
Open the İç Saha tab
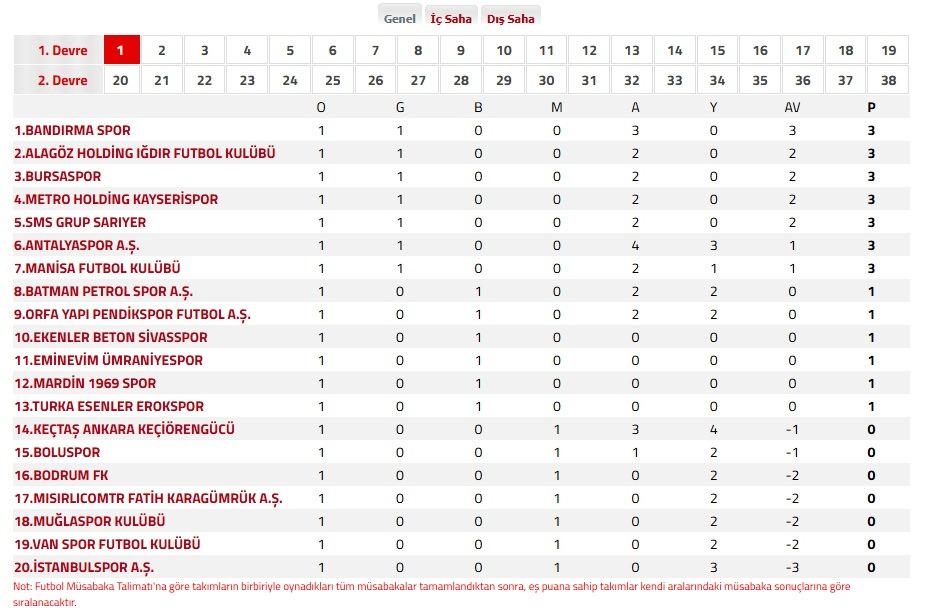pyautogui.click(x=451, y=18)
